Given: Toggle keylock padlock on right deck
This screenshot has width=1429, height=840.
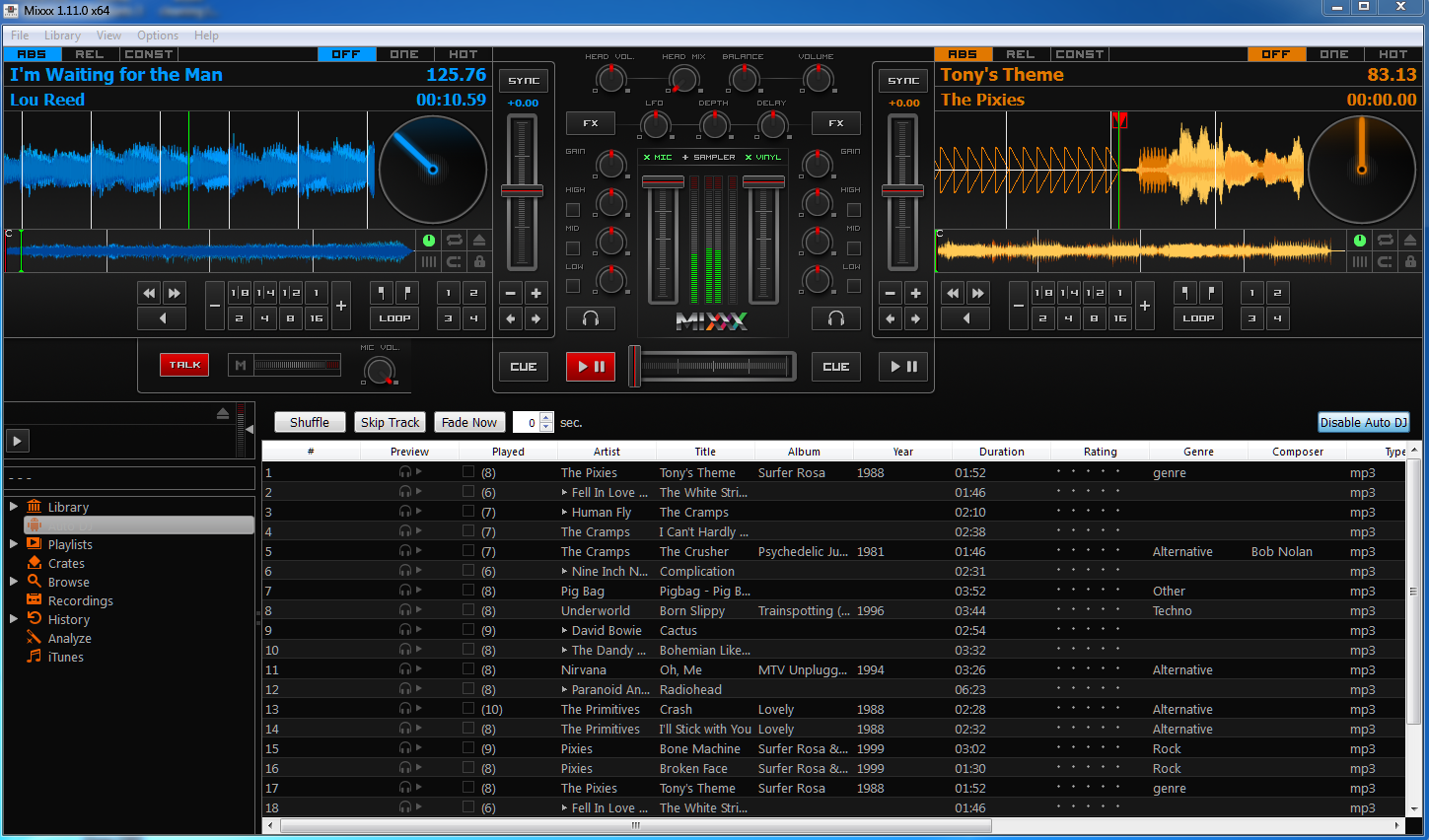Looking at the screenshot, I should click(x=1410, y=261).
